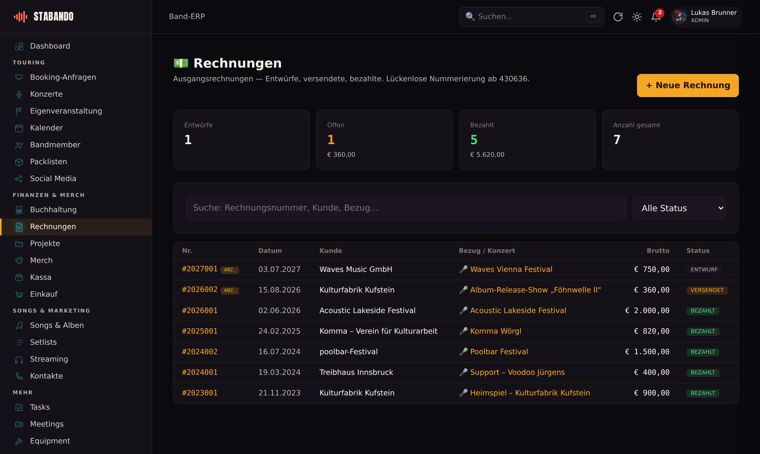This screenshot has height=454, width=760.
Task: Click the Equipment sidebar icon
Action: tap(19, 441)
